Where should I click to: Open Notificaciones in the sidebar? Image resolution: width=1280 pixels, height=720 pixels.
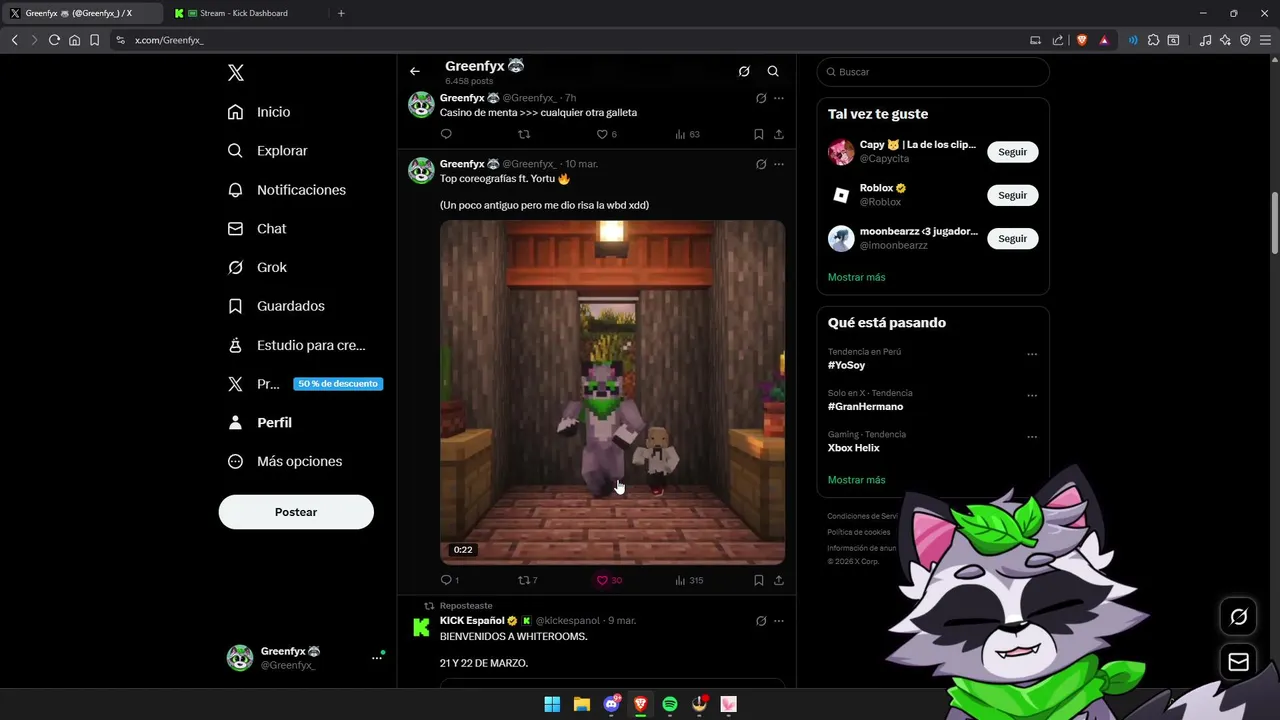286,190
